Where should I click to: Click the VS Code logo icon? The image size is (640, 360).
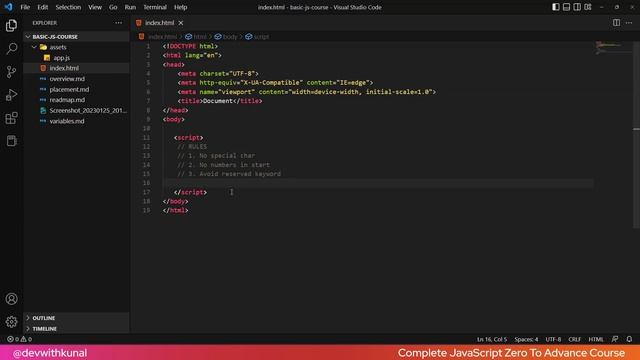(8, 7)
